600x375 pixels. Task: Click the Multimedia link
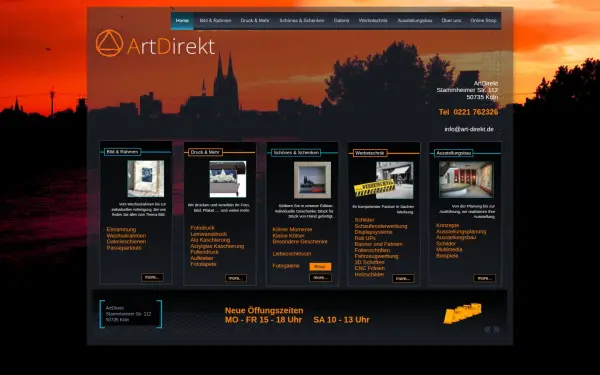(x=449, y=249)
